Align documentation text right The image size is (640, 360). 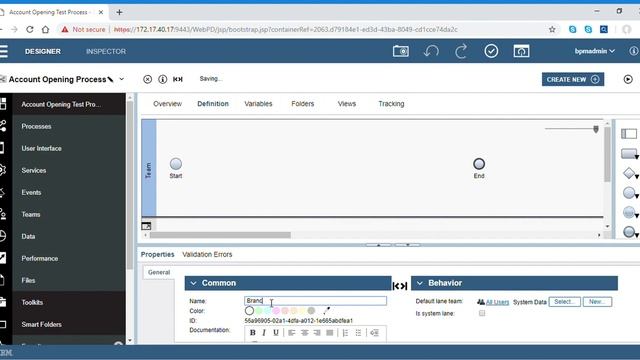[317, 333]
